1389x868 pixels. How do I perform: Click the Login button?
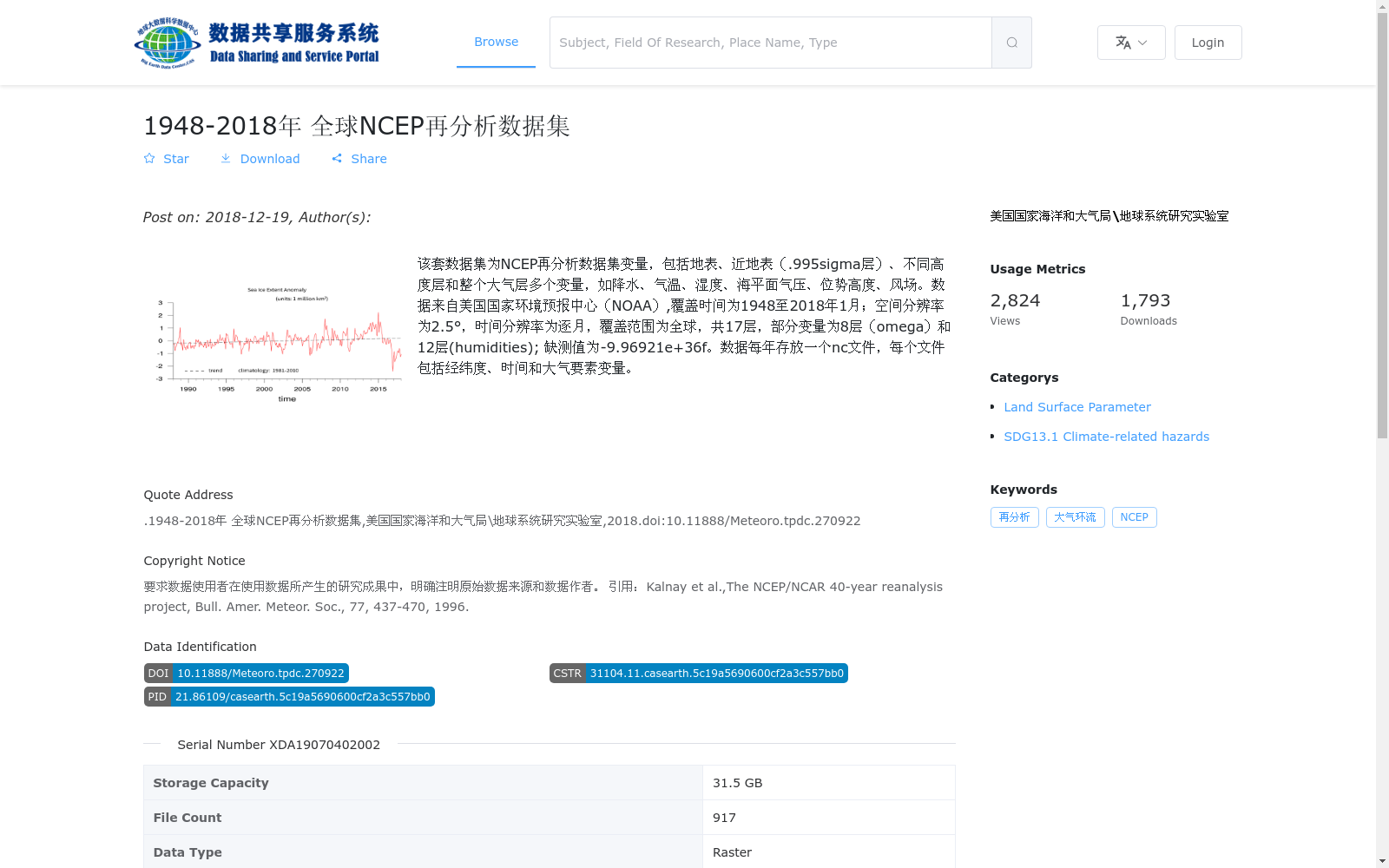1208,43
